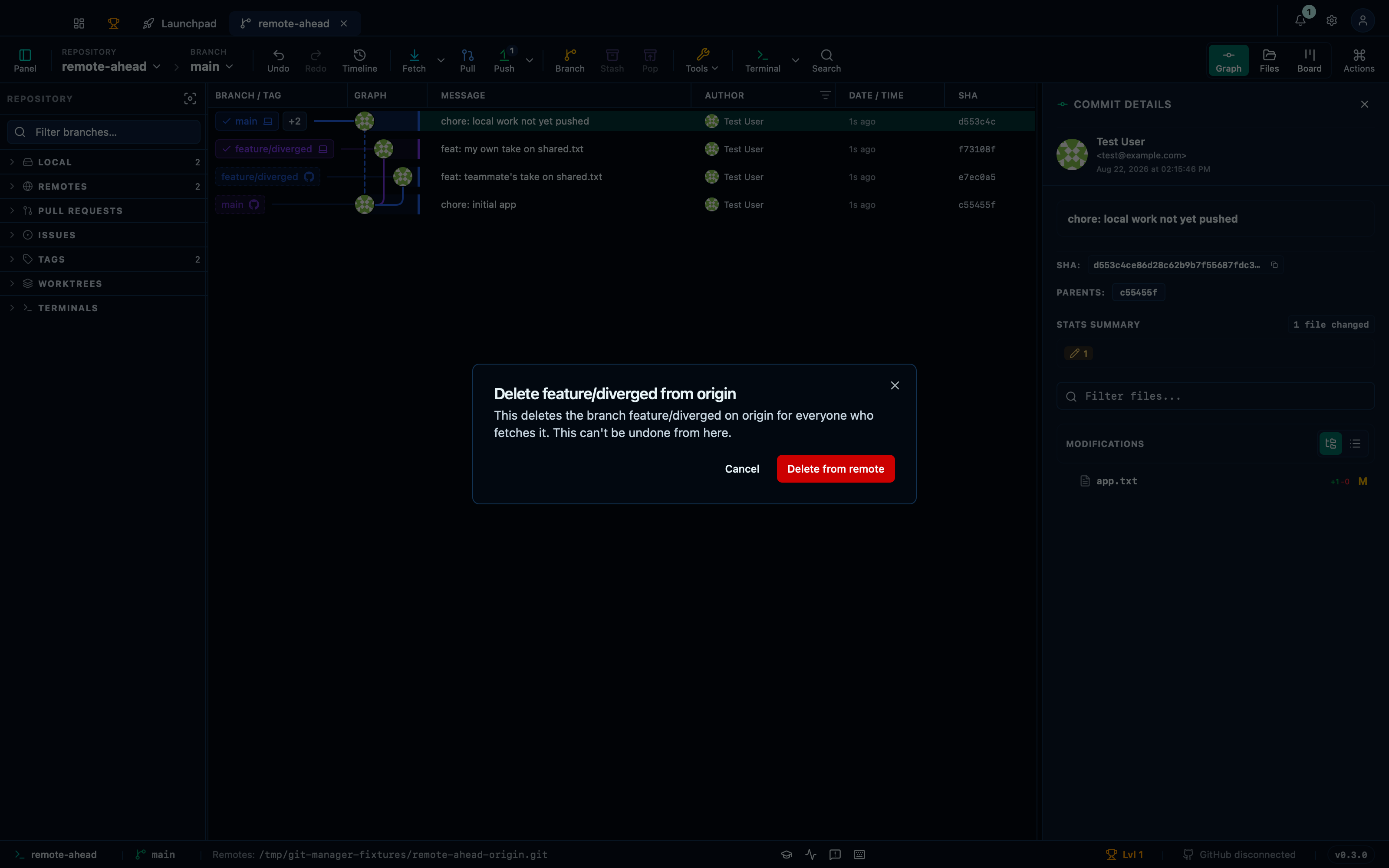
Task: Expand the TAGS section
Action: (104, 260)
